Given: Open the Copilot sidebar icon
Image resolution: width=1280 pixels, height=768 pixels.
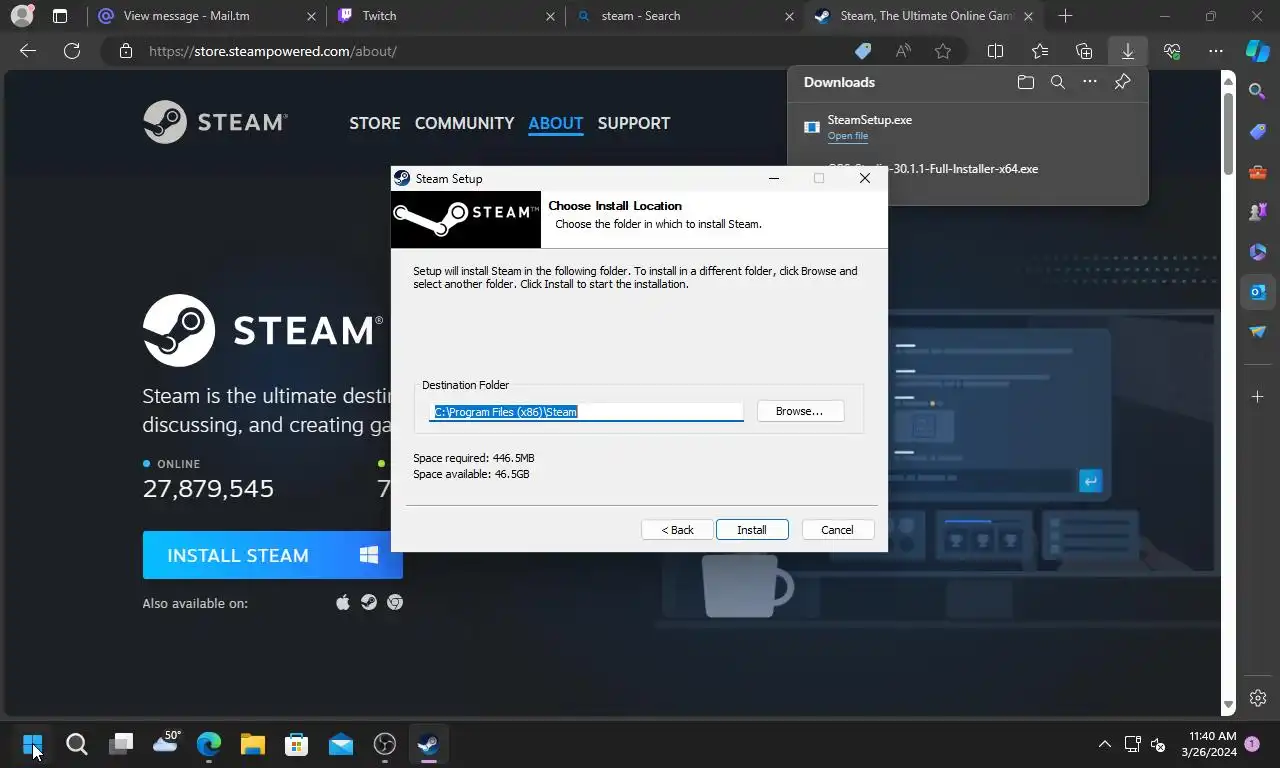Looking at the screenshot, I should pos(1258,51).
